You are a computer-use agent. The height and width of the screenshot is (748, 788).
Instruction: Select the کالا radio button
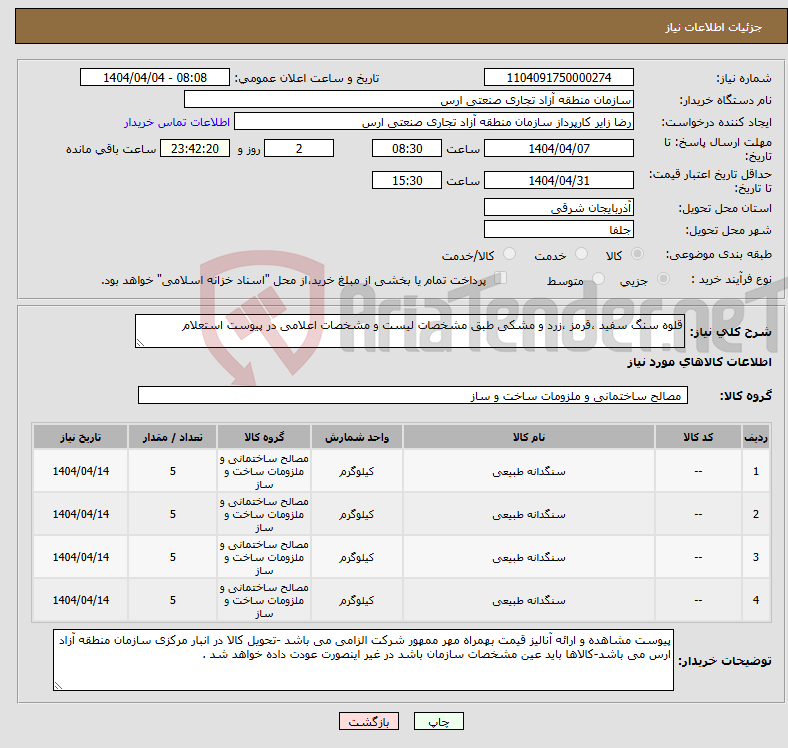point(637,254)
